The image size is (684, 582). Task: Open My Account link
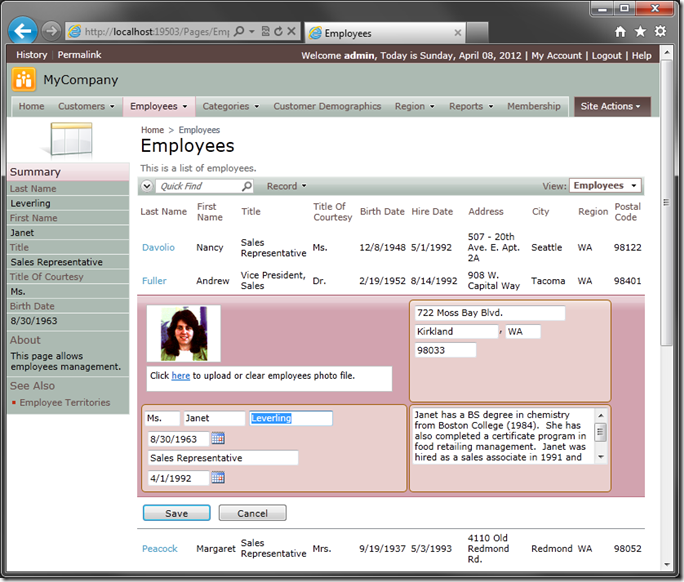557,56
